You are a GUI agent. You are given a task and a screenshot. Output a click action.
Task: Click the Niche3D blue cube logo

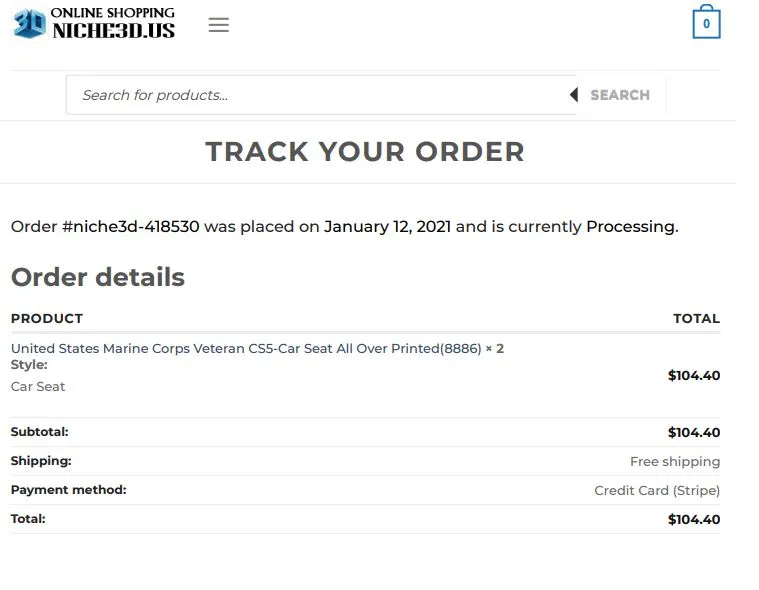pos(30,23)
